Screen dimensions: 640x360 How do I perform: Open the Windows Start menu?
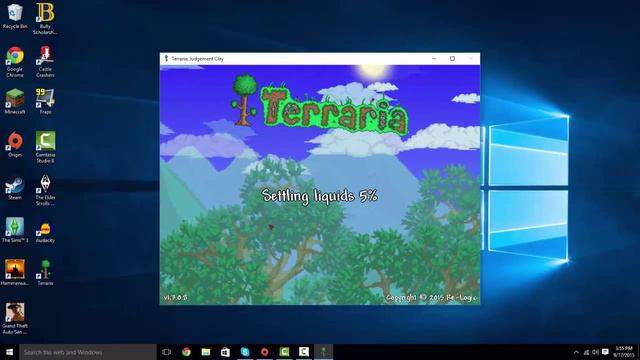pos(9,352)
